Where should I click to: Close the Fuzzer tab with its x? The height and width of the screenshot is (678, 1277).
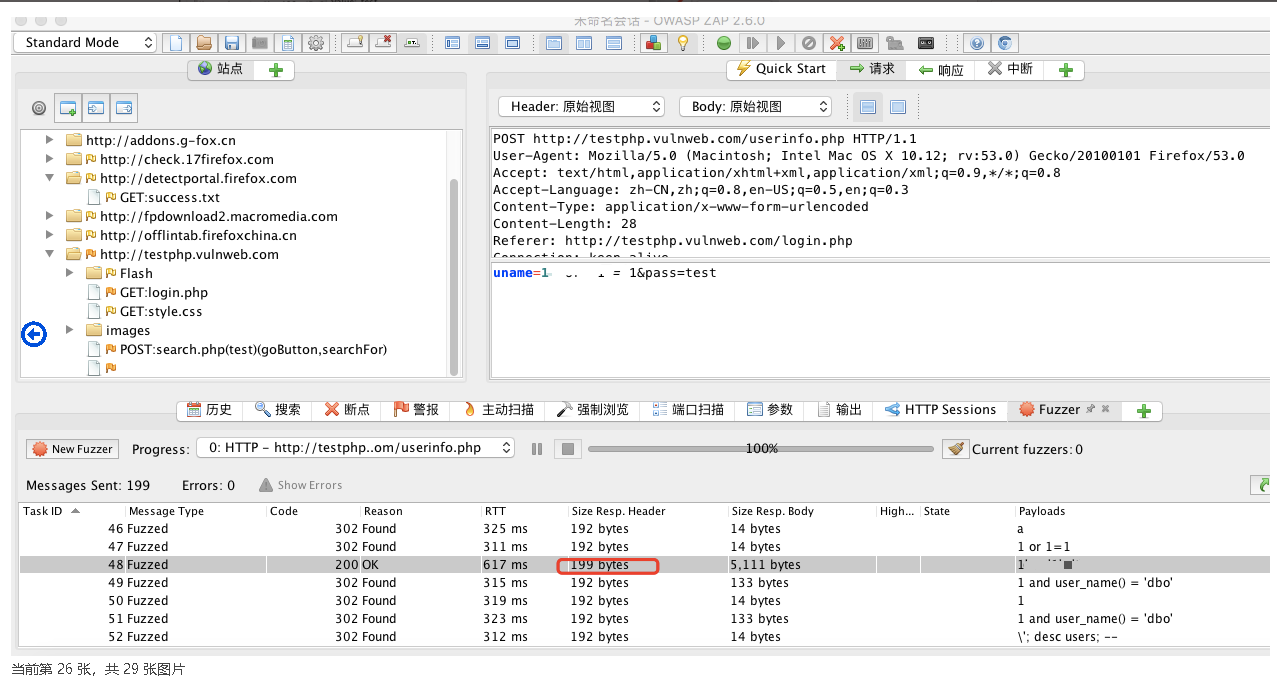1105,409
